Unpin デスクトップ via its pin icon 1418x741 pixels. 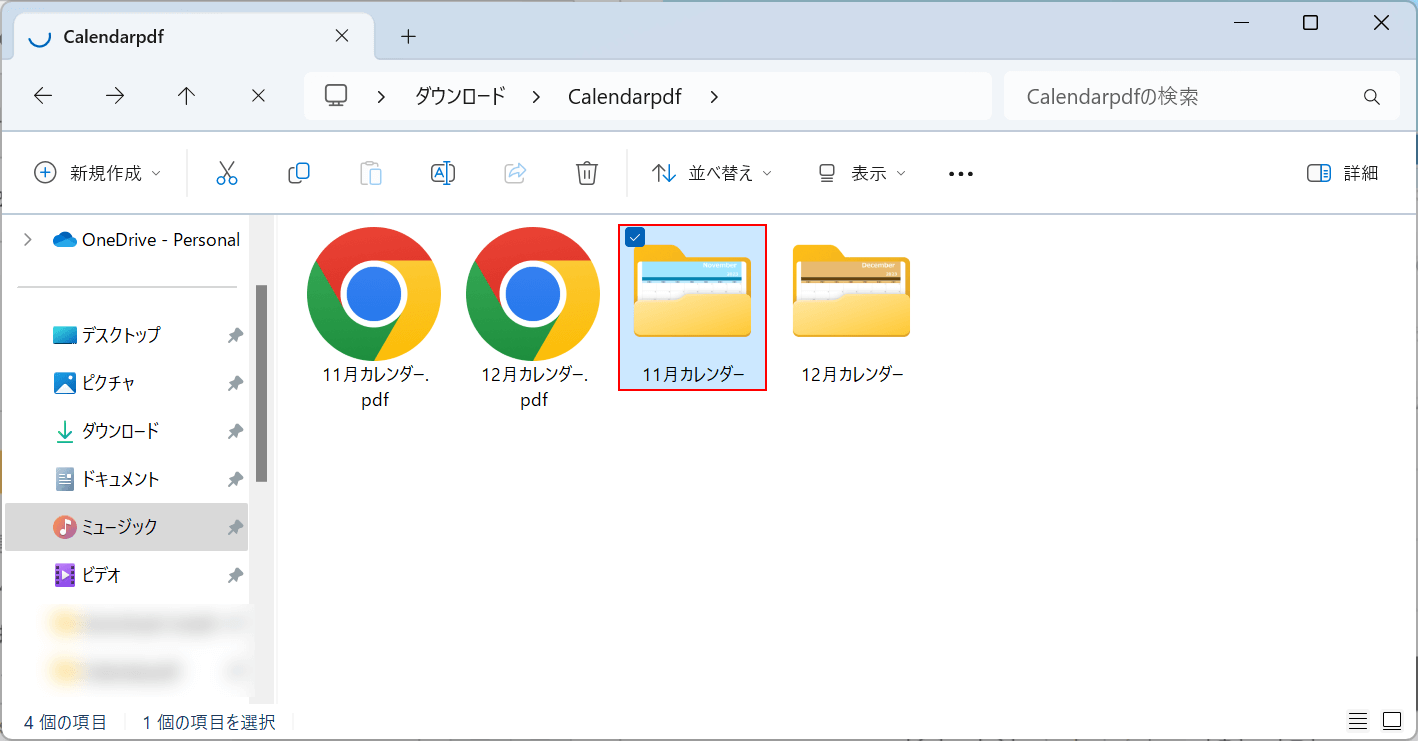click(235, 336)
